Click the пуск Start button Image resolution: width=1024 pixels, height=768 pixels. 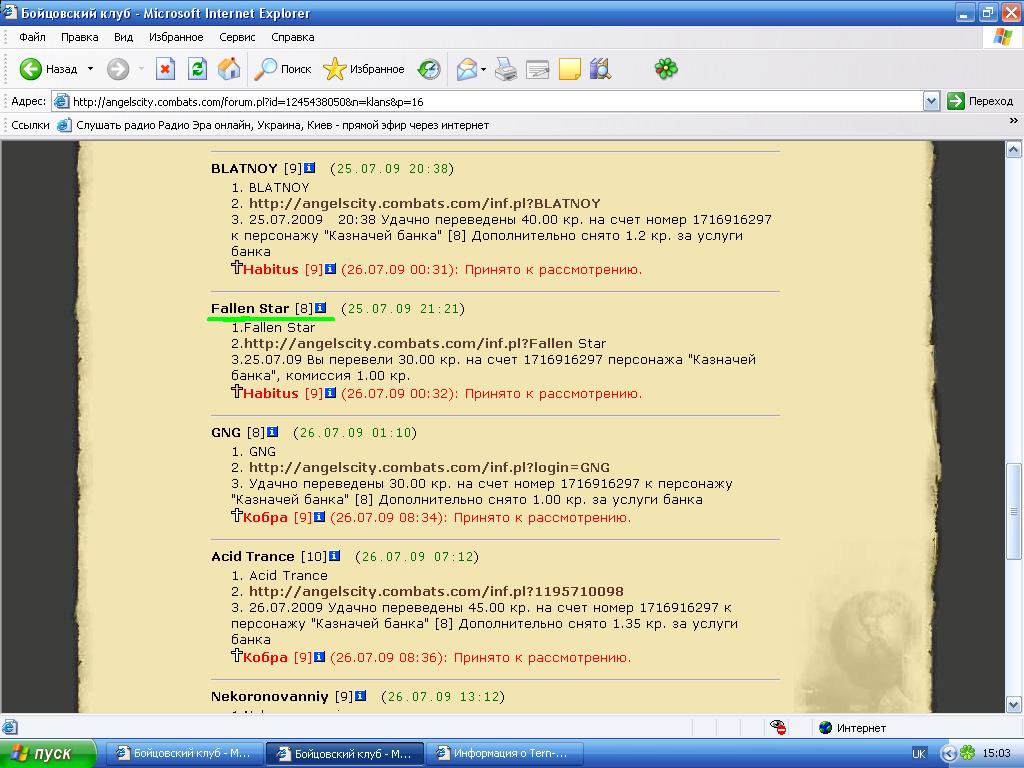pyautogui.click(x=47, y=753)
